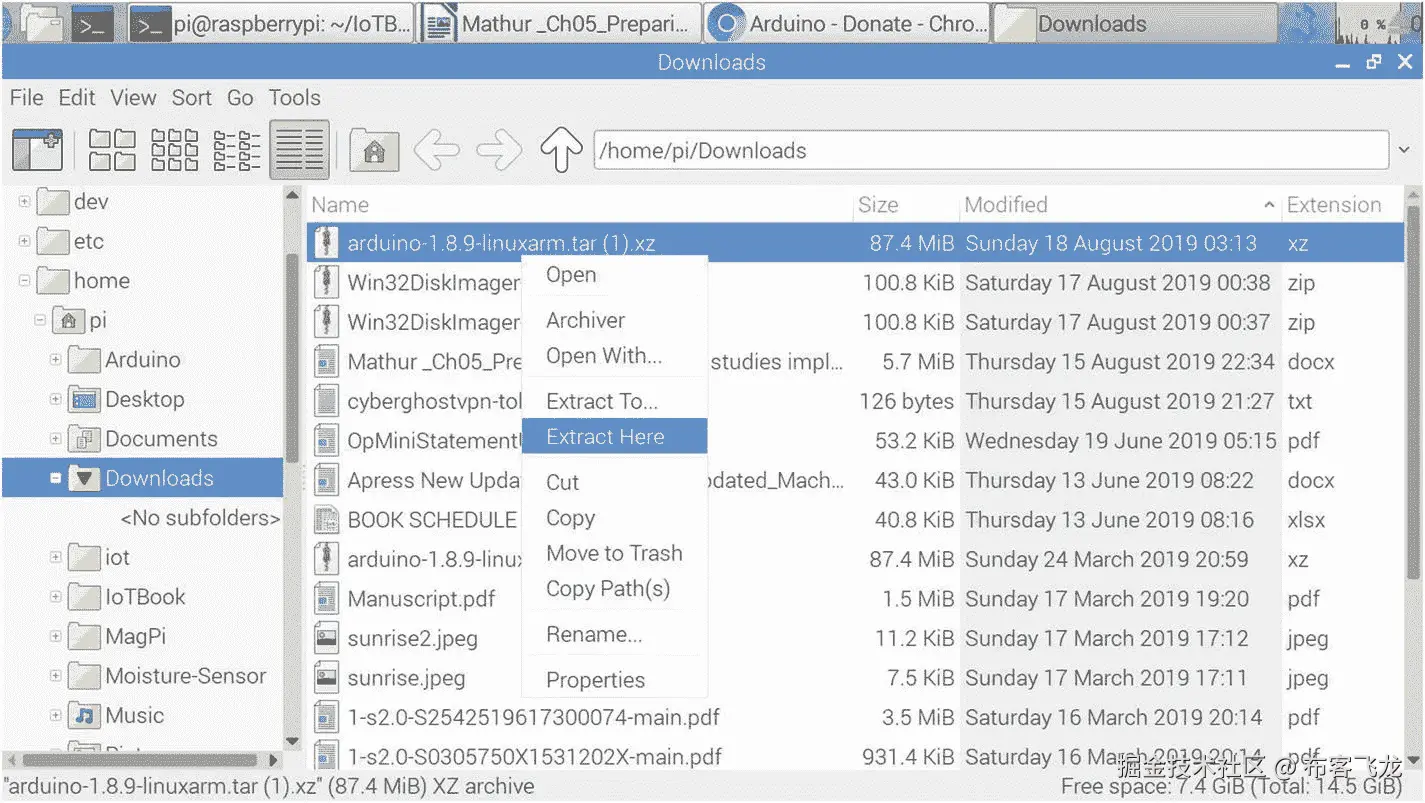Switch to Mathur _Ch05 document taskbar window
This screenshot has height=803, width=1425.
point(559,23)
